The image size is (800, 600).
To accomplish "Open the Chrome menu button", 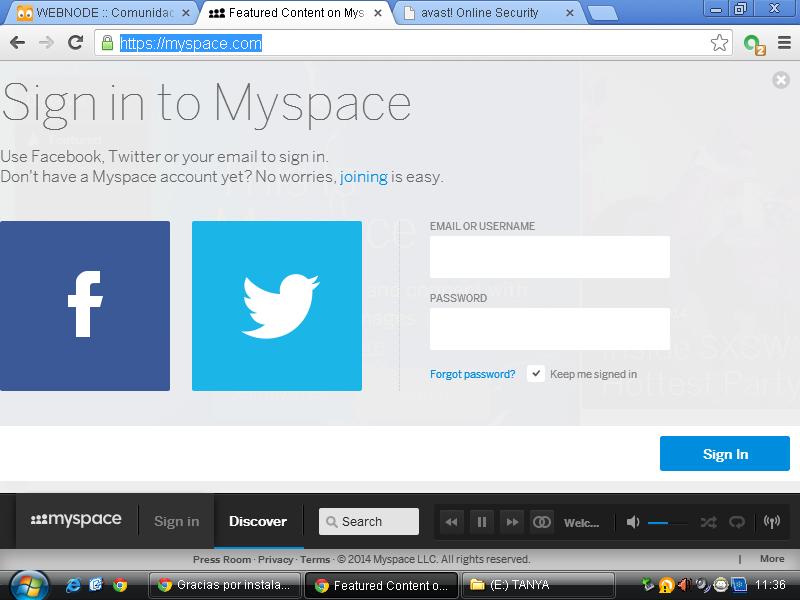I will coord(783,43).
